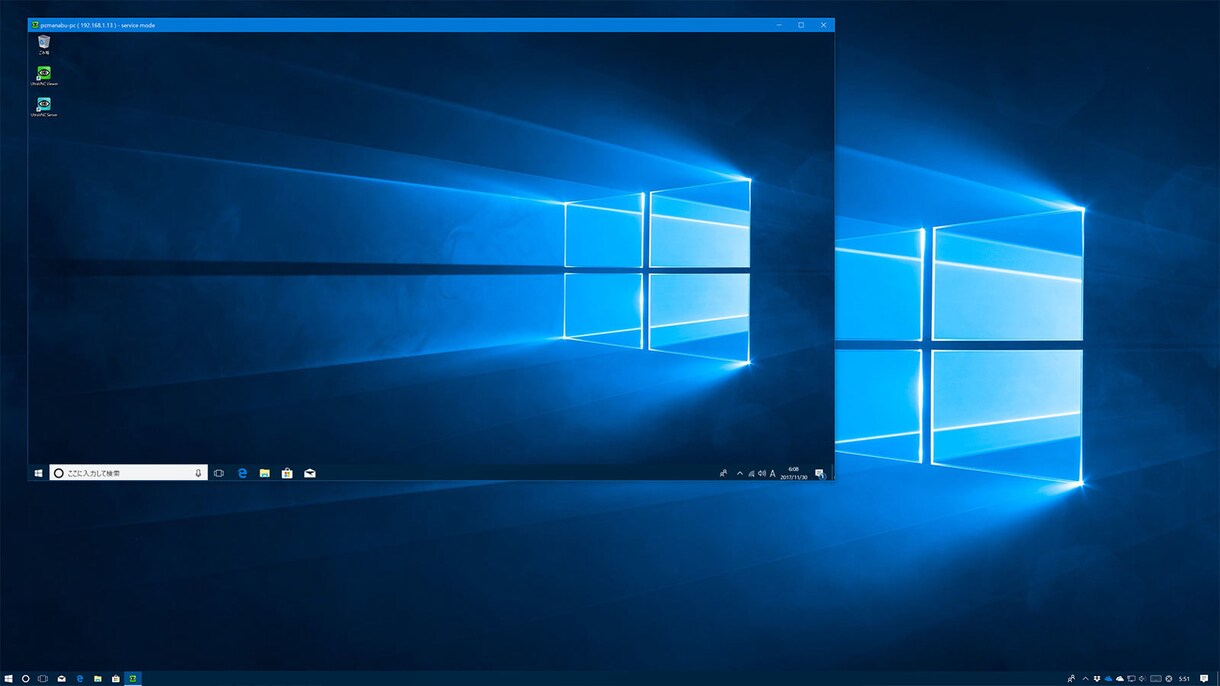Click the IME mode icon in local tray
Screen dimensions: 1220x686
tap(1169, 679)
